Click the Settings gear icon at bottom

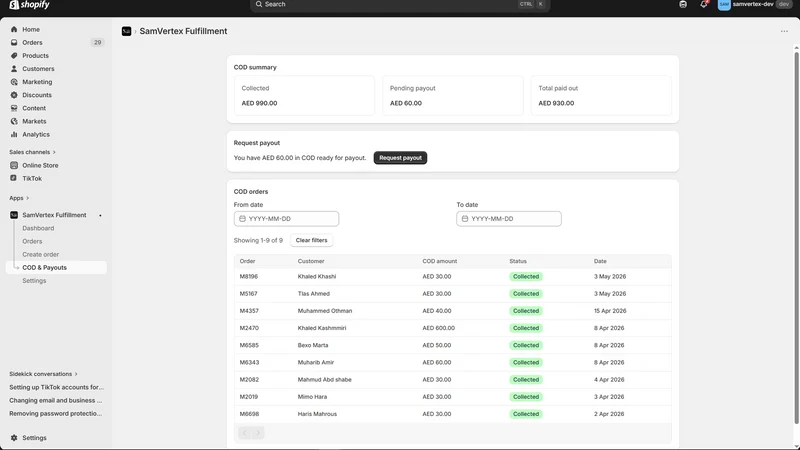coord(14,438)
